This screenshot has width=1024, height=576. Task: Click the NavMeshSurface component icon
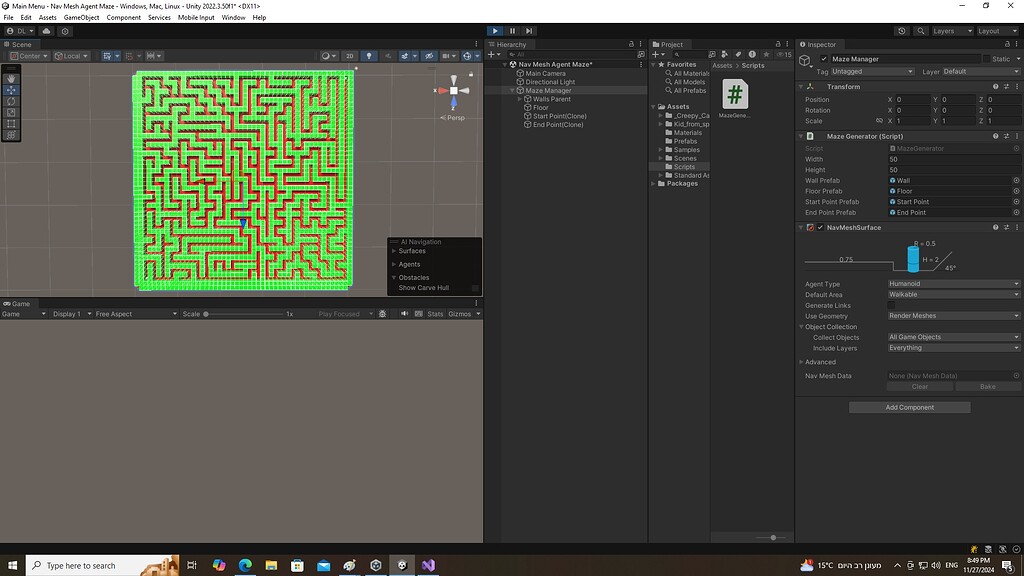click(x=811, y=227)
